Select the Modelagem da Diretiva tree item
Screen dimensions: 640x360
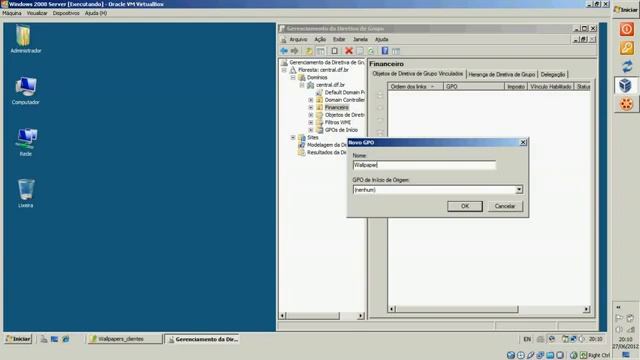pos(327,145)
